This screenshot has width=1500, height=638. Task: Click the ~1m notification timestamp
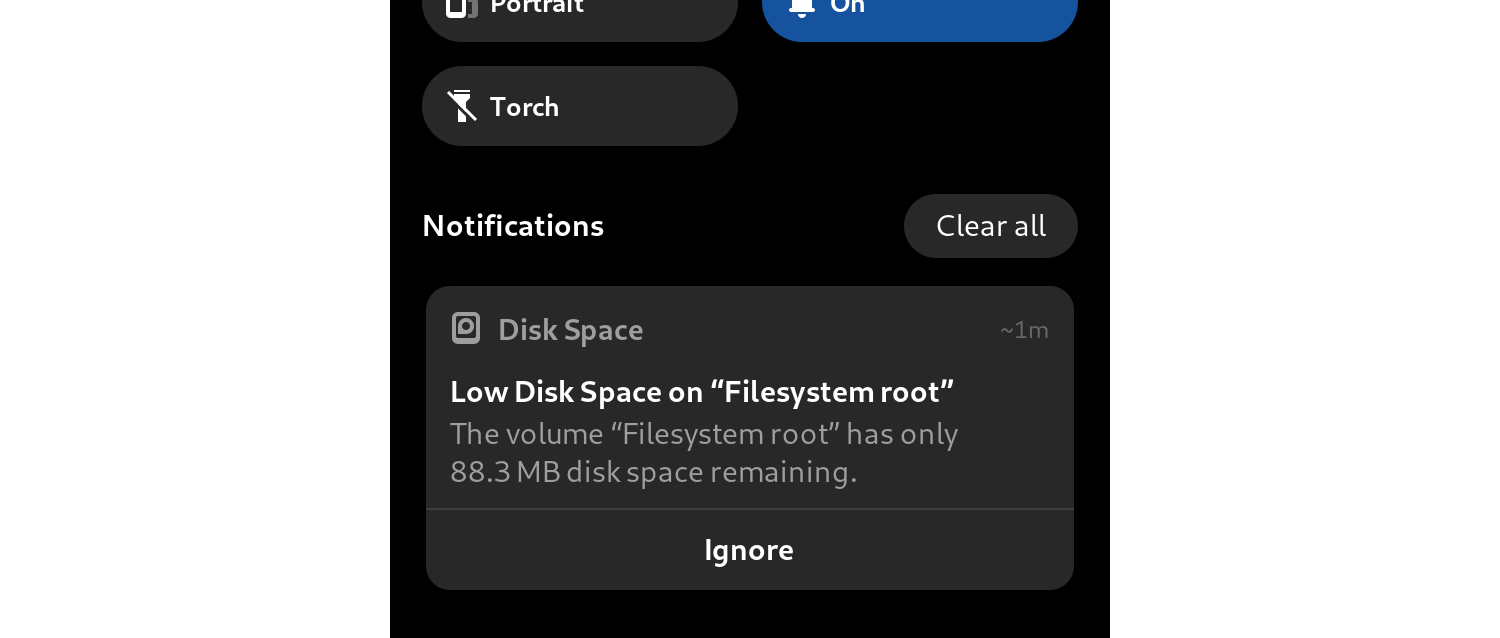[1024, 330]
